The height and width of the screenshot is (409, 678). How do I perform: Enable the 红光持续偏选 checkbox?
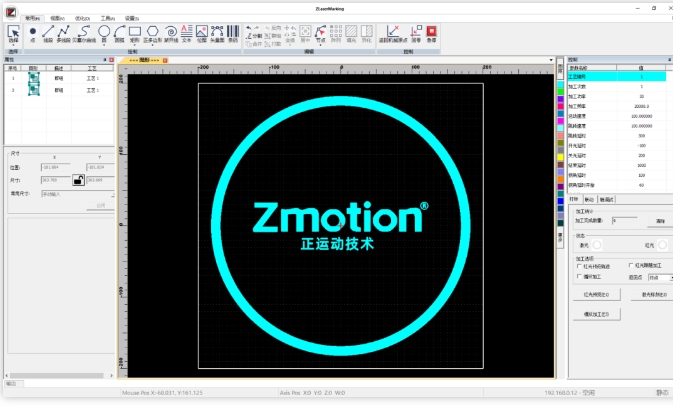pyautogui.click(x=579, y=266)
